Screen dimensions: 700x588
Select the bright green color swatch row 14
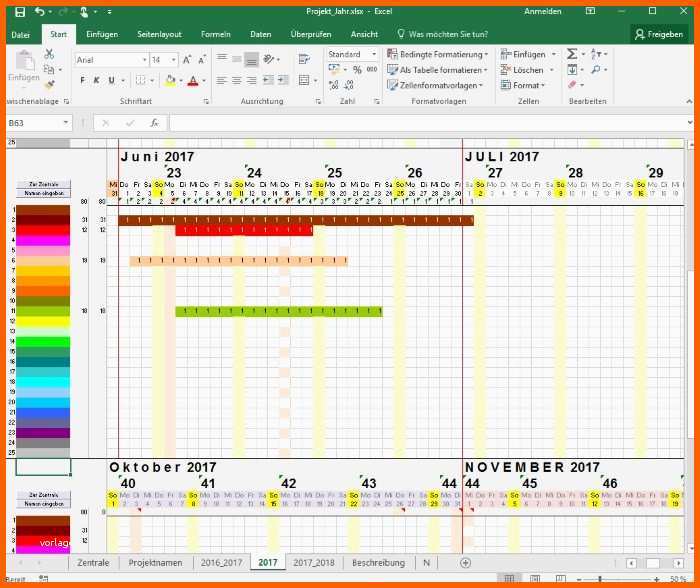point(43,342)
